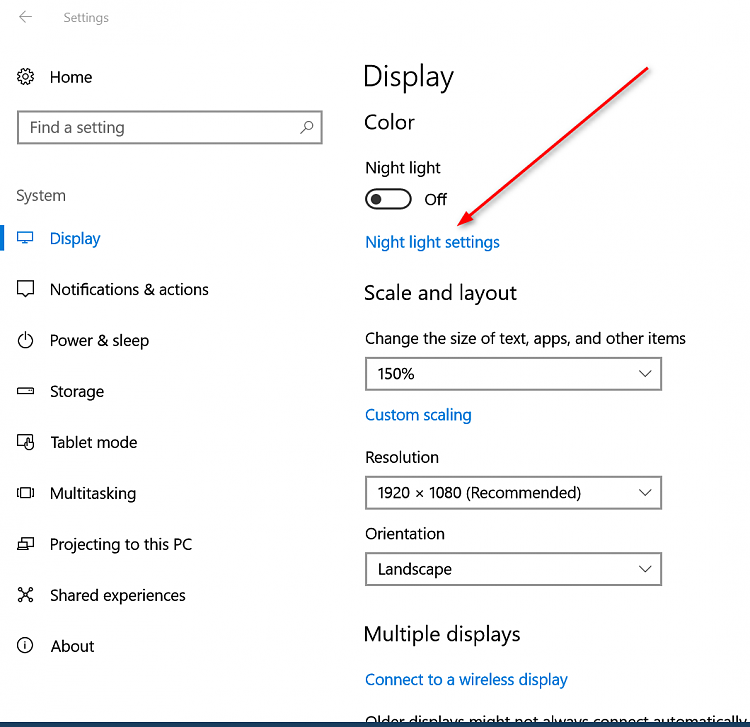Screen dimensions: 750x727
Task: Click the Multitasking icon
Action: pyautogui.click(x=25, y=493)
